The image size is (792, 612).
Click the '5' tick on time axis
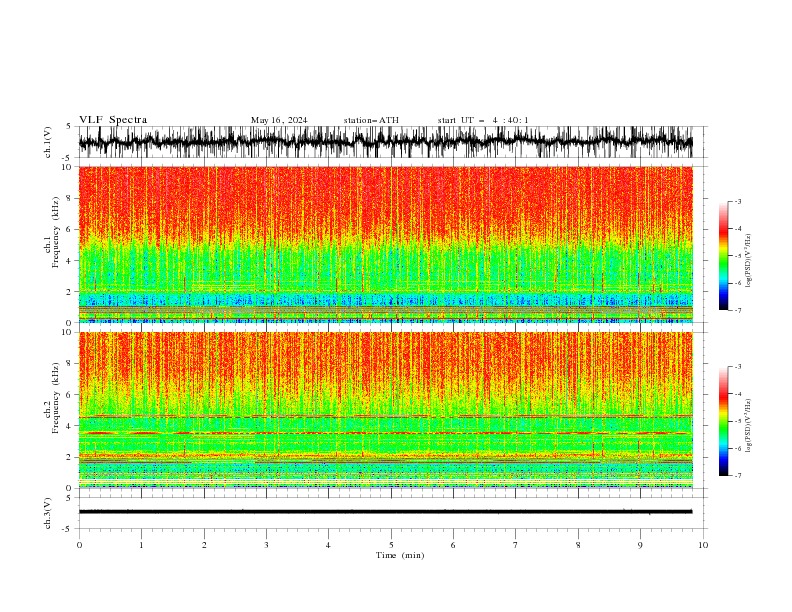click(391, 545)
